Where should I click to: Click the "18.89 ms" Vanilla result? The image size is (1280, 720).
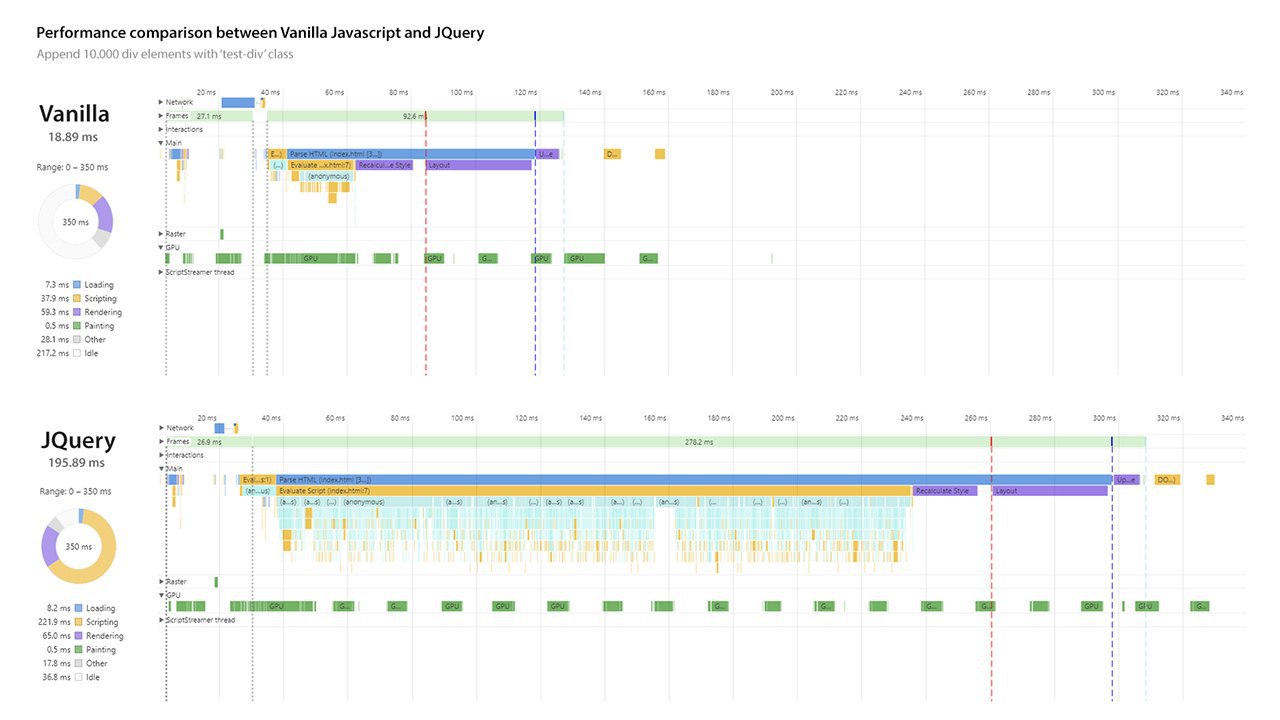click(75, 137)
